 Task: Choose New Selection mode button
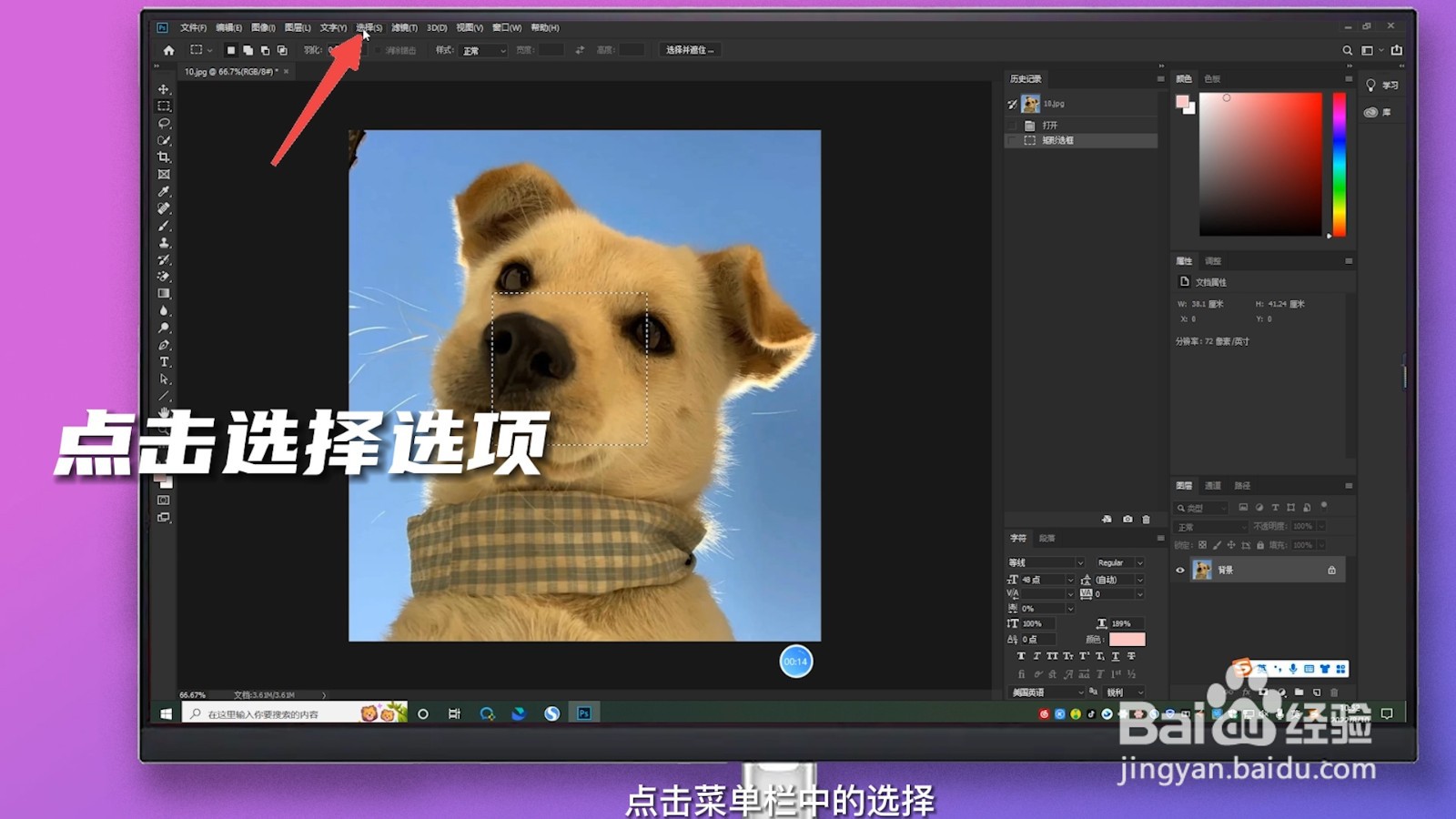pyautogui.click(x=231, y=51)
